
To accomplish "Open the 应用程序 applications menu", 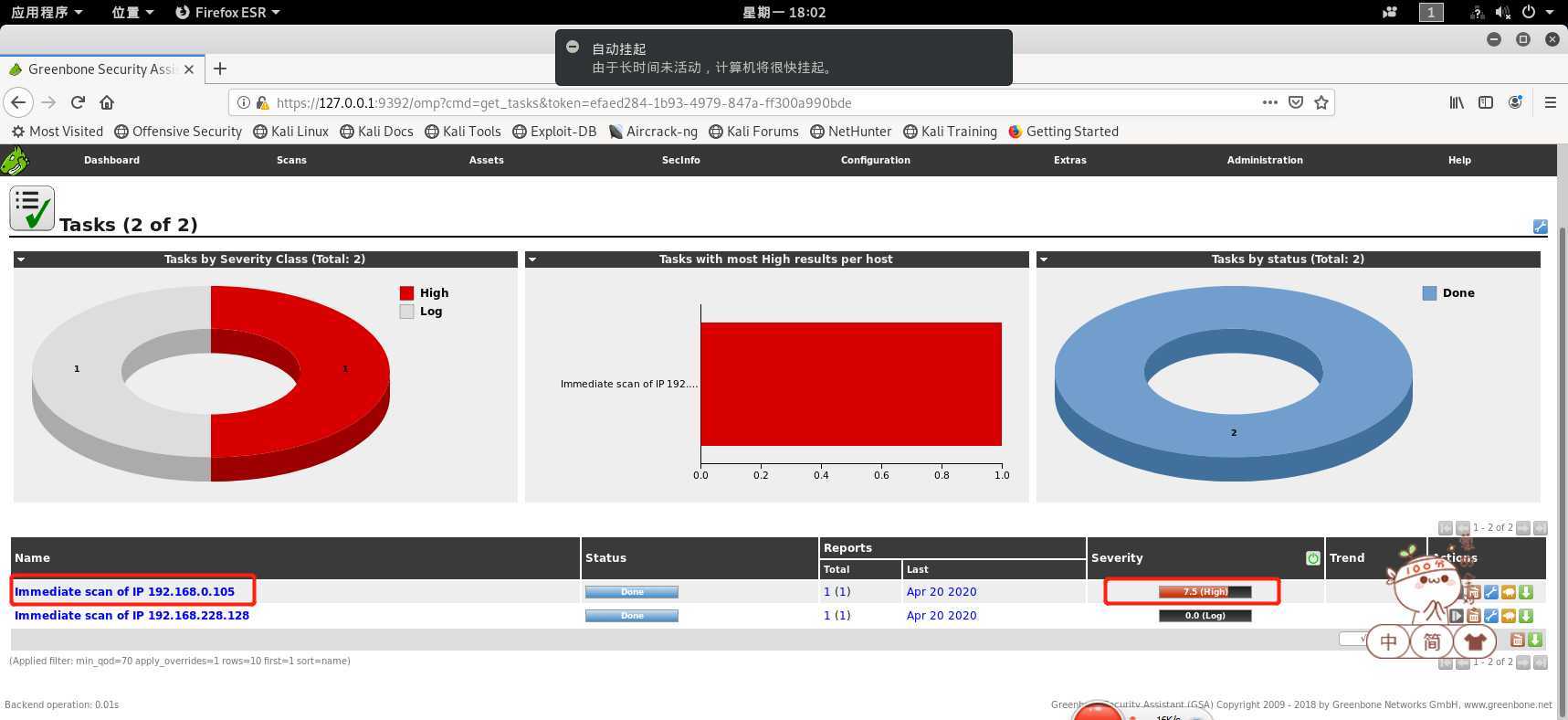I will [47, 12].
